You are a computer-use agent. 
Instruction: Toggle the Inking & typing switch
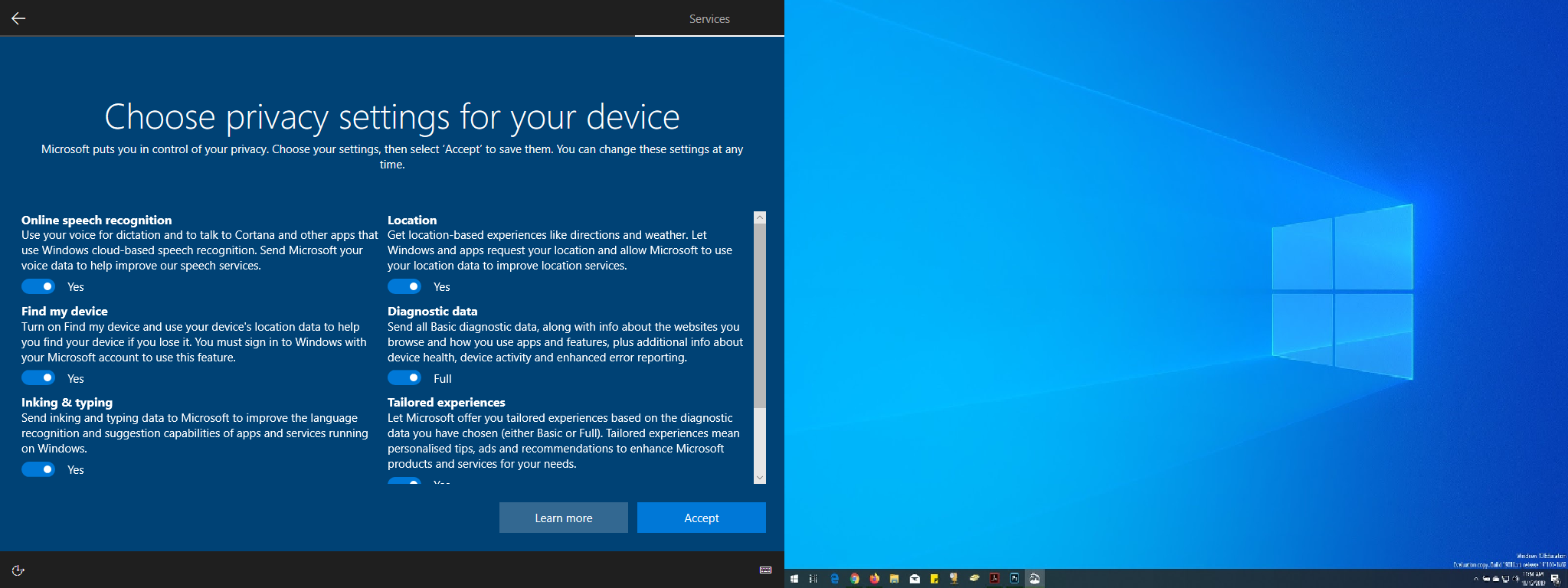point(38,469)
